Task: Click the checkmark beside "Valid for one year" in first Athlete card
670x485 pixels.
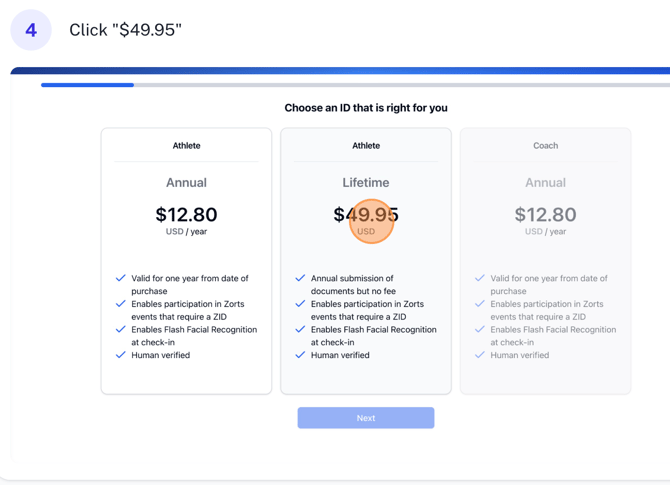Action: pyautogui.click(x=121, y=279)
